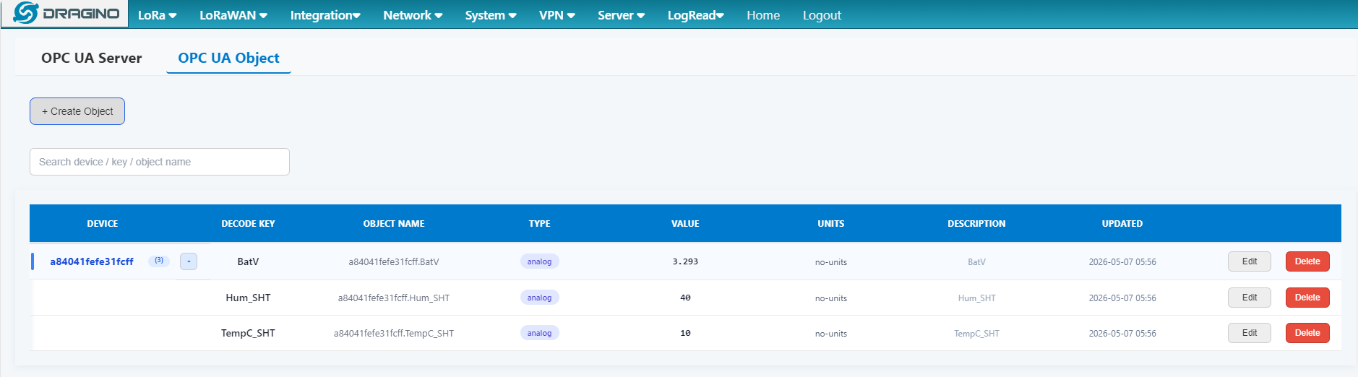The width and height of the screenshot is (1358, 377).
Task: Click the Hum_SHT value 40
Action: pyautogui.click(x=685, y=298)
